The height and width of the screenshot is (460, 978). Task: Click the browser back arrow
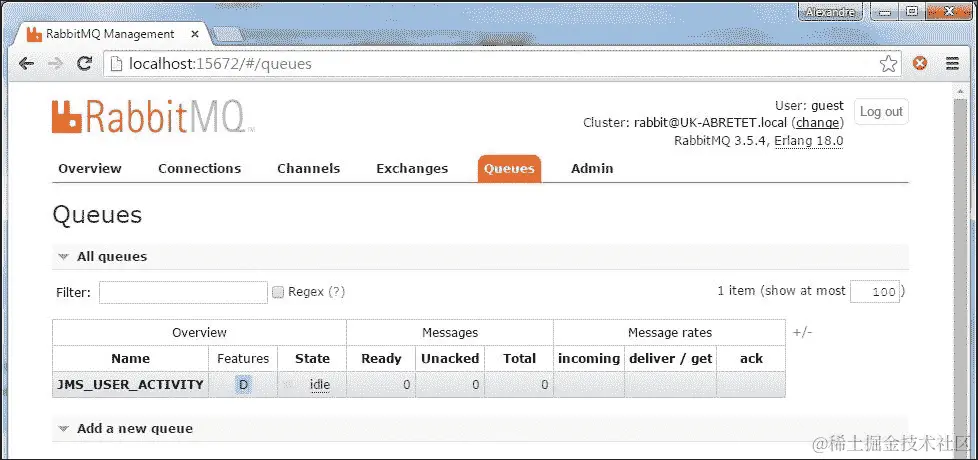click(26, 64)
